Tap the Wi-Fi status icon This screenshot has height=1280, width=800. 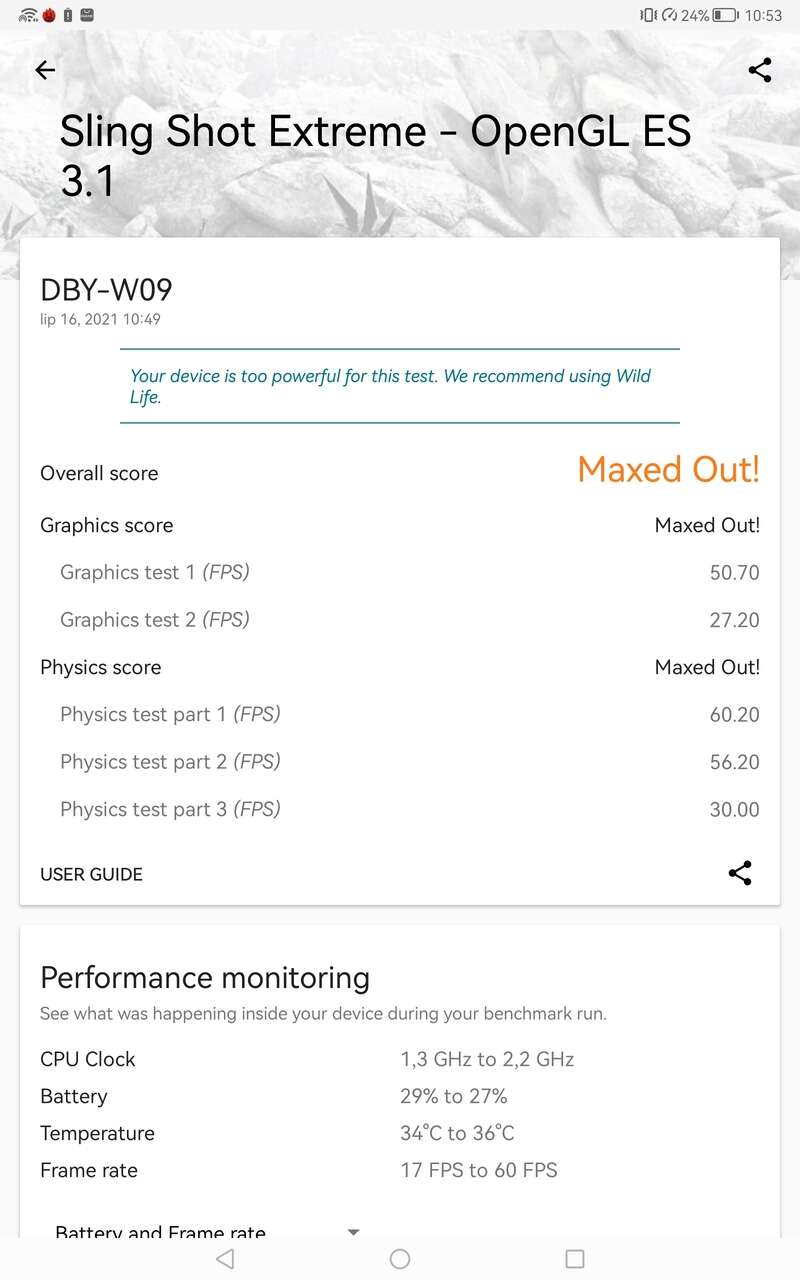27,15
